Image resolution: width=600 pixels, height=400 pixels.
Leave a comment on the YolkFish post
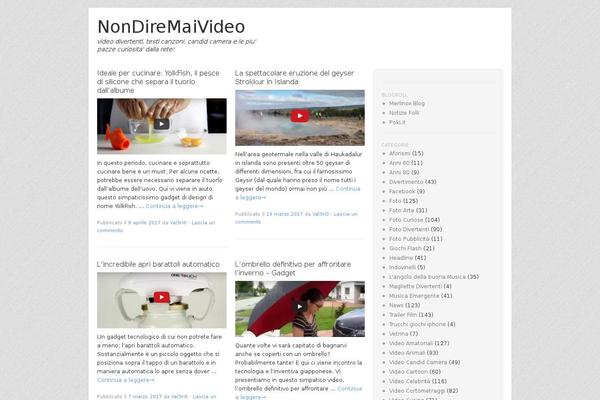156,227
